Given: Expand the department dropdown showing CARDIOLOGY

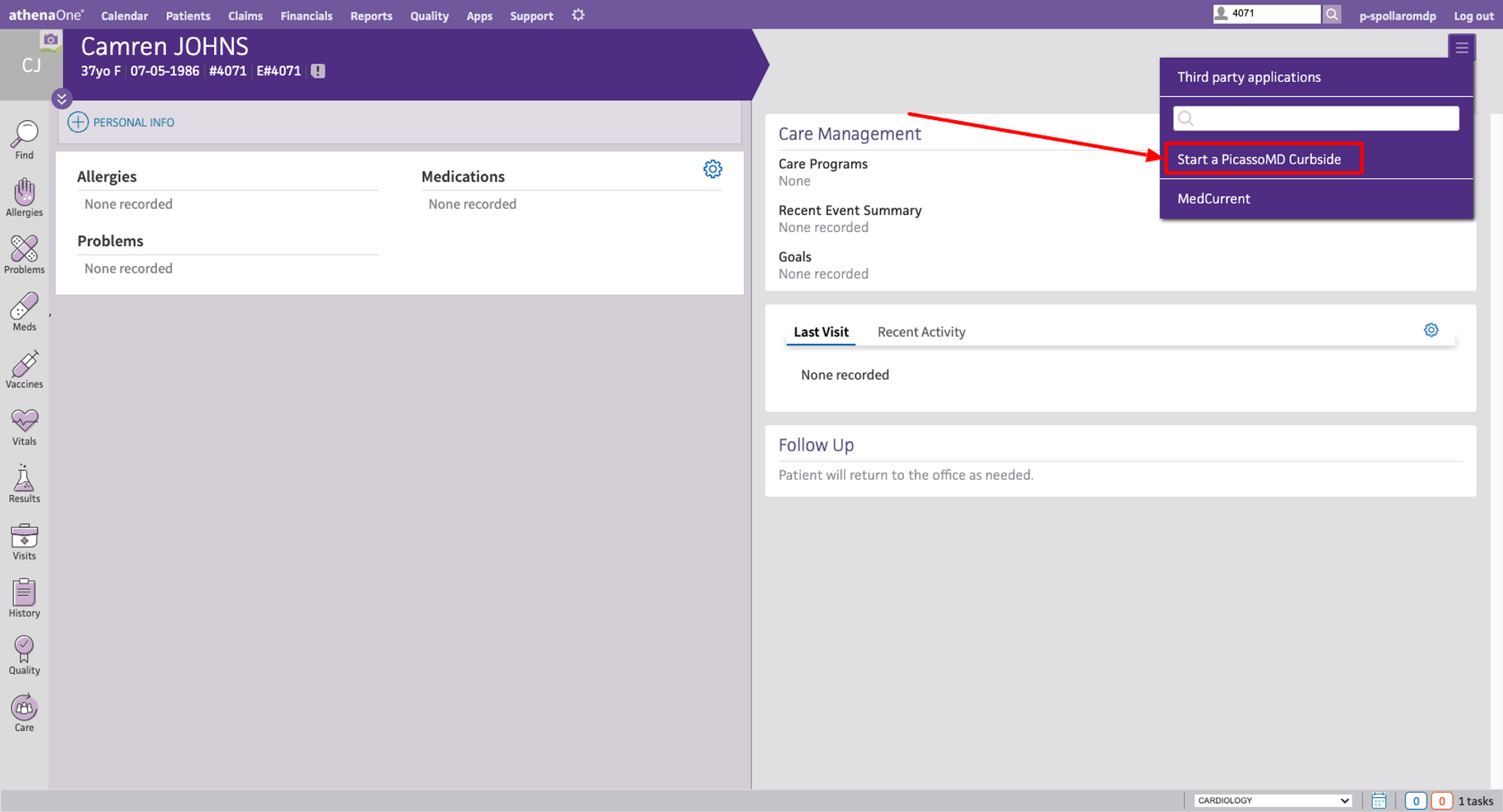Looking at the screenshot, I should pyautogui.click(x=1272, y=800).
